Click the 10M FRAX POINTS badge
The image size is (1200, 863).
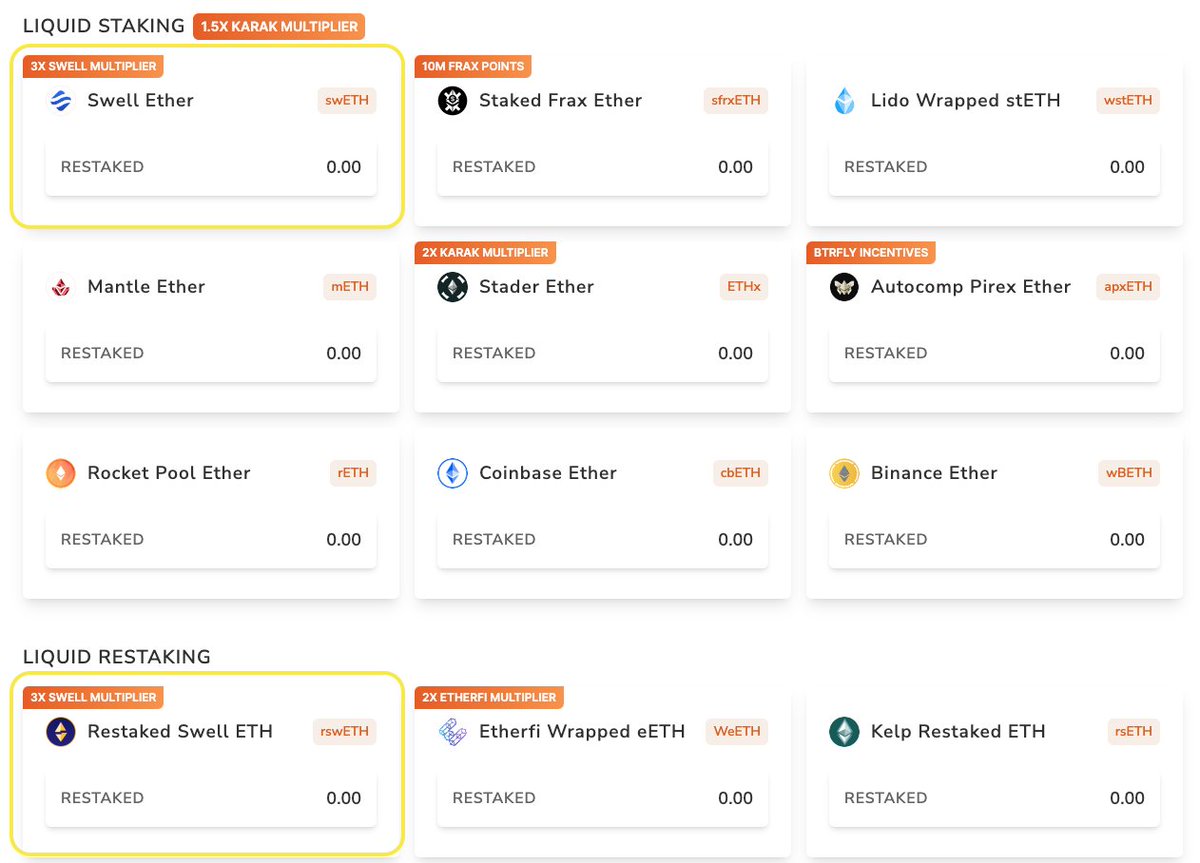pyautogui.click(x=473, y=67)
